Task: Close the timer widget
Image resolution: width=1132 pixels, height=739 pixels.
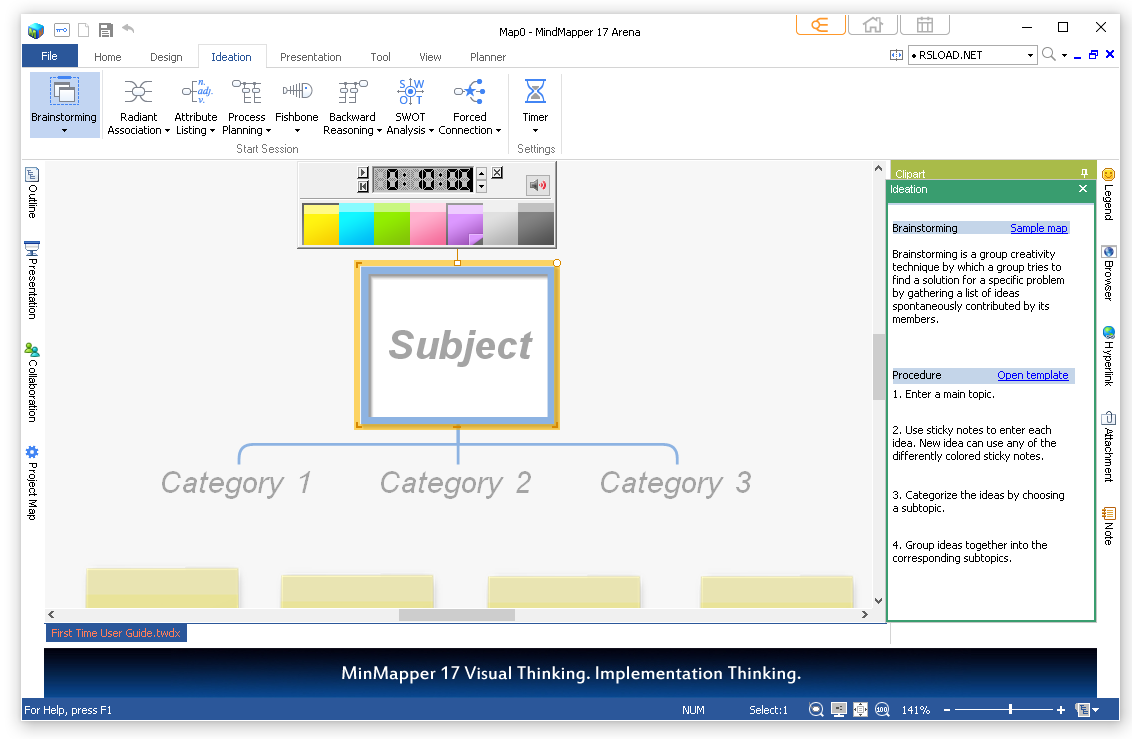Action: point(497,172)
